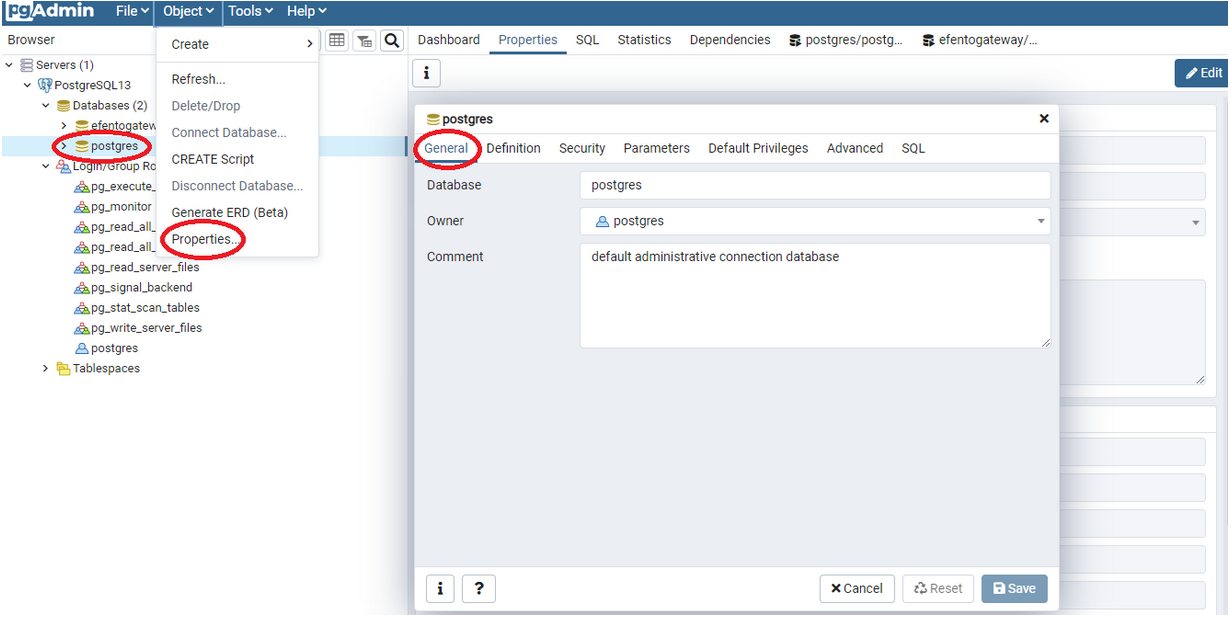Expand the postgres database node

64,146
